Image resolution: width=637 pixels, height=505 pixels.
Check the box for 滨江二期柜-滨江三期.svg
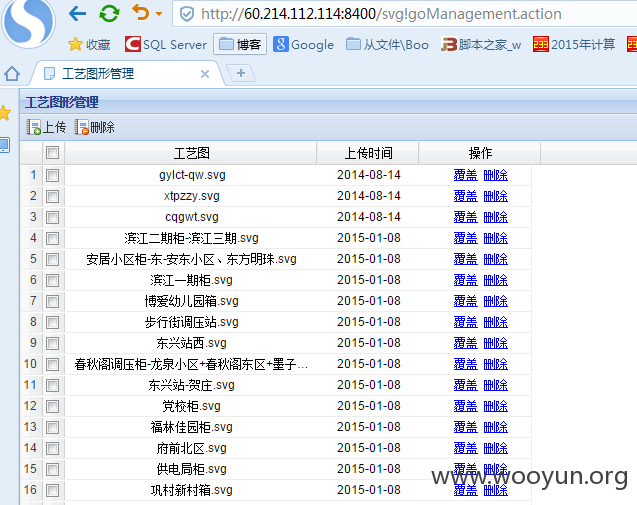click(52, 238)
